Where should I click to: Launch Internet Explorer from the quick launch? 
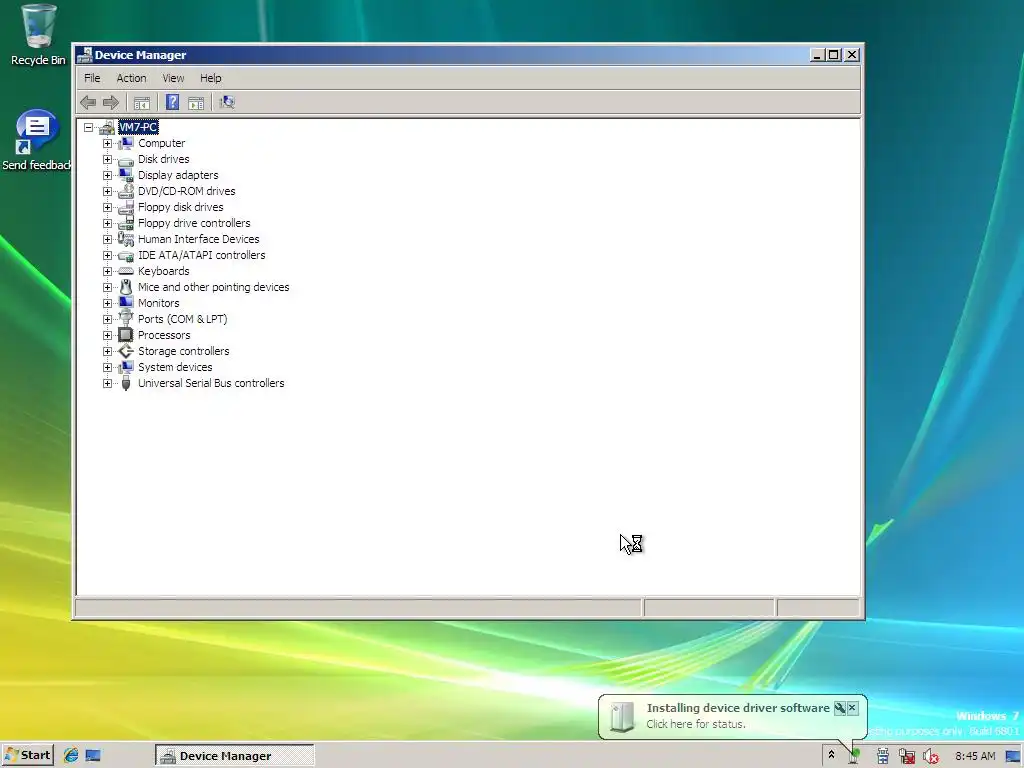(71, 756)
